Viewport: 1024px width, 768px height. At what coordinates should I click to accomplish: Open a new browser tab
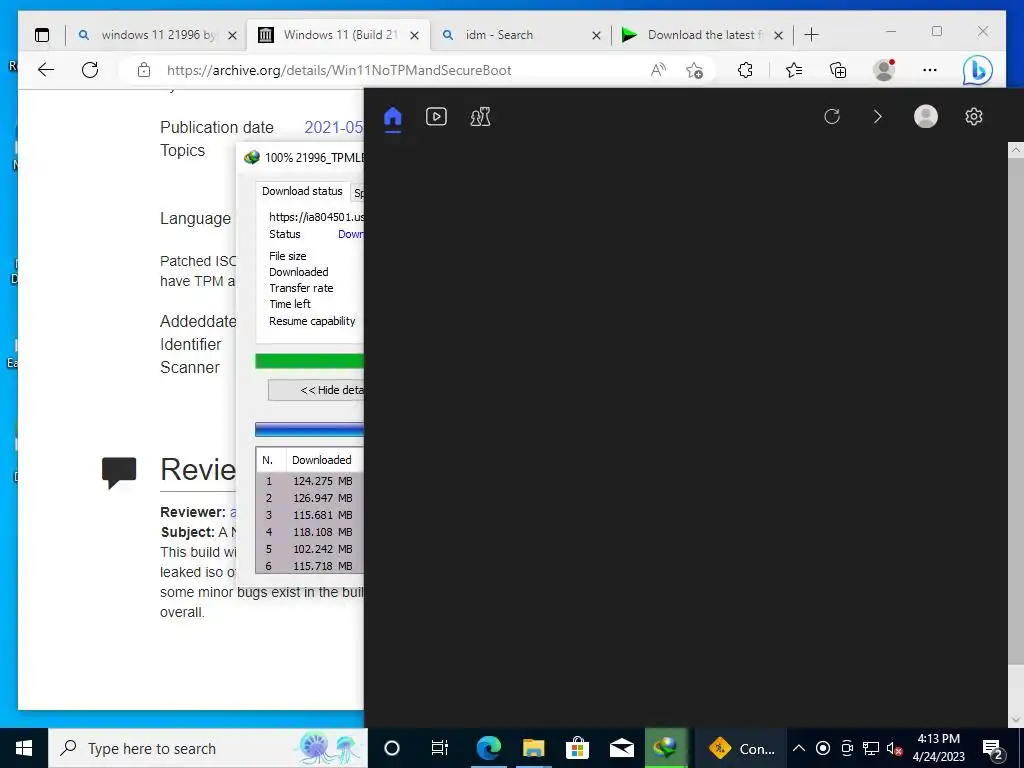811,35
